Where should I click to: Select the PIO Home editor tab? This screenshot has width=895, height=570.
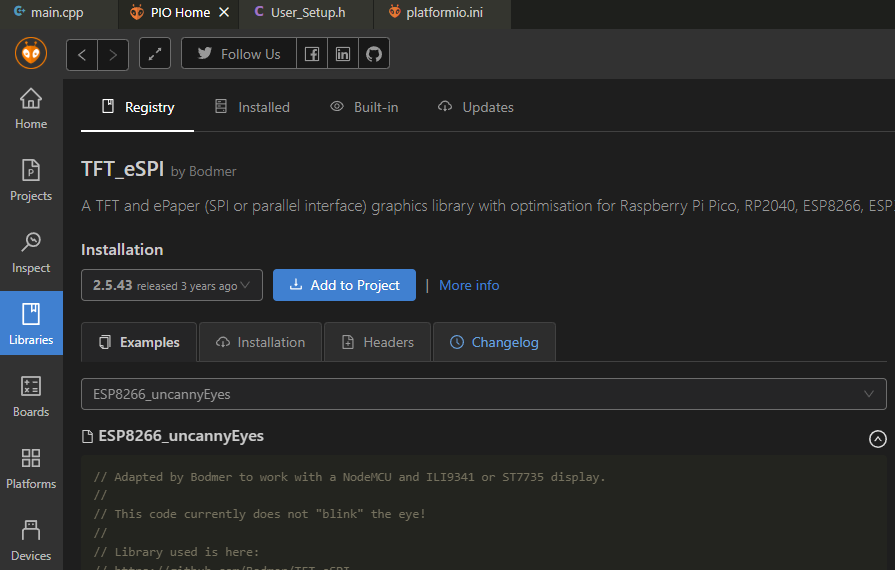pyautogui.click(x=179, y=13)
